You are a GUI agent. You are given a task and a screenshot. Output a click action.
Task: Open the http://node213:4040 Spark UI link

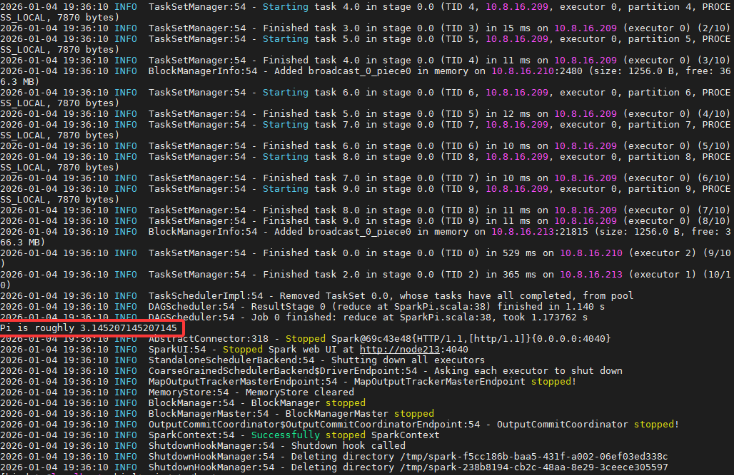[414, 350]
